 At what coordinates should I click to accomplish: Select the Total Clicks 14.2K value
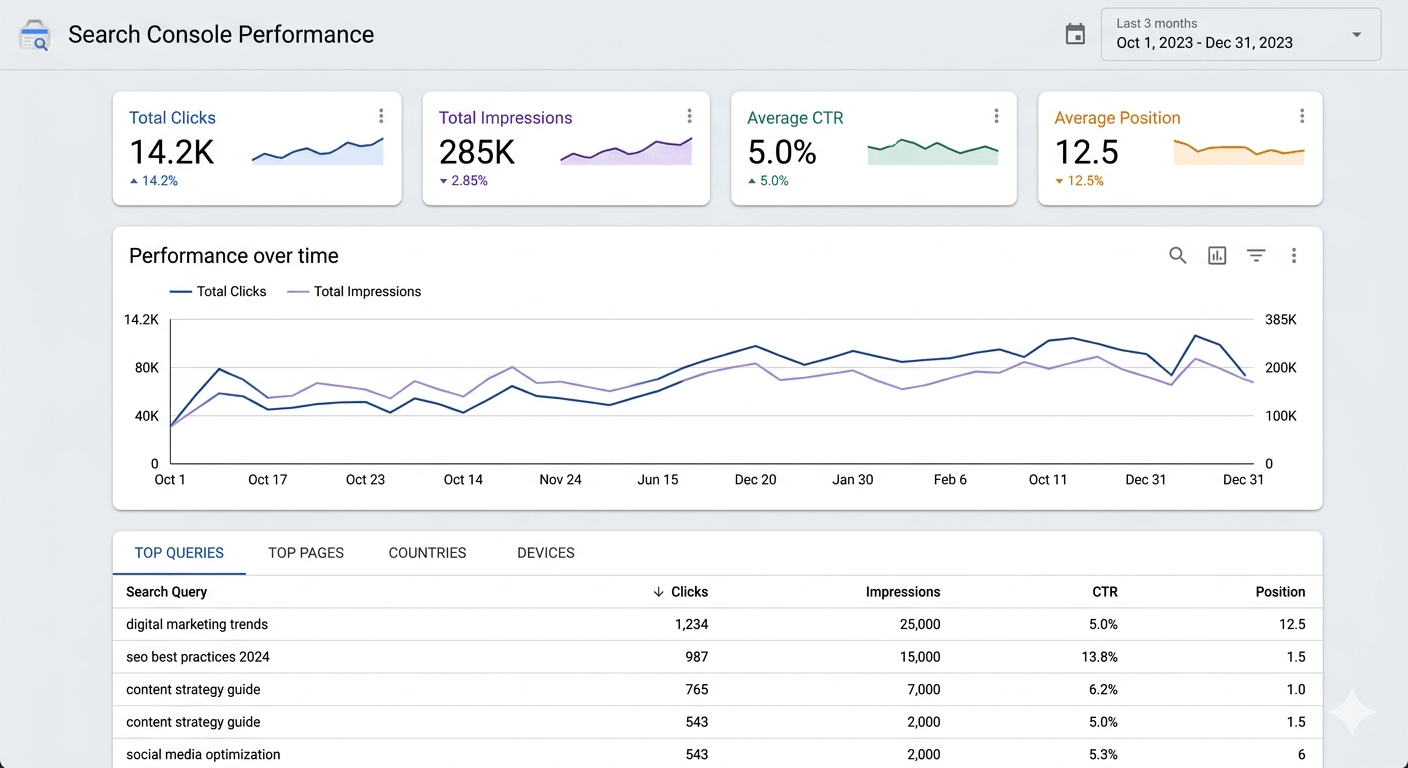pyautogui.click(x=172, y=152)
